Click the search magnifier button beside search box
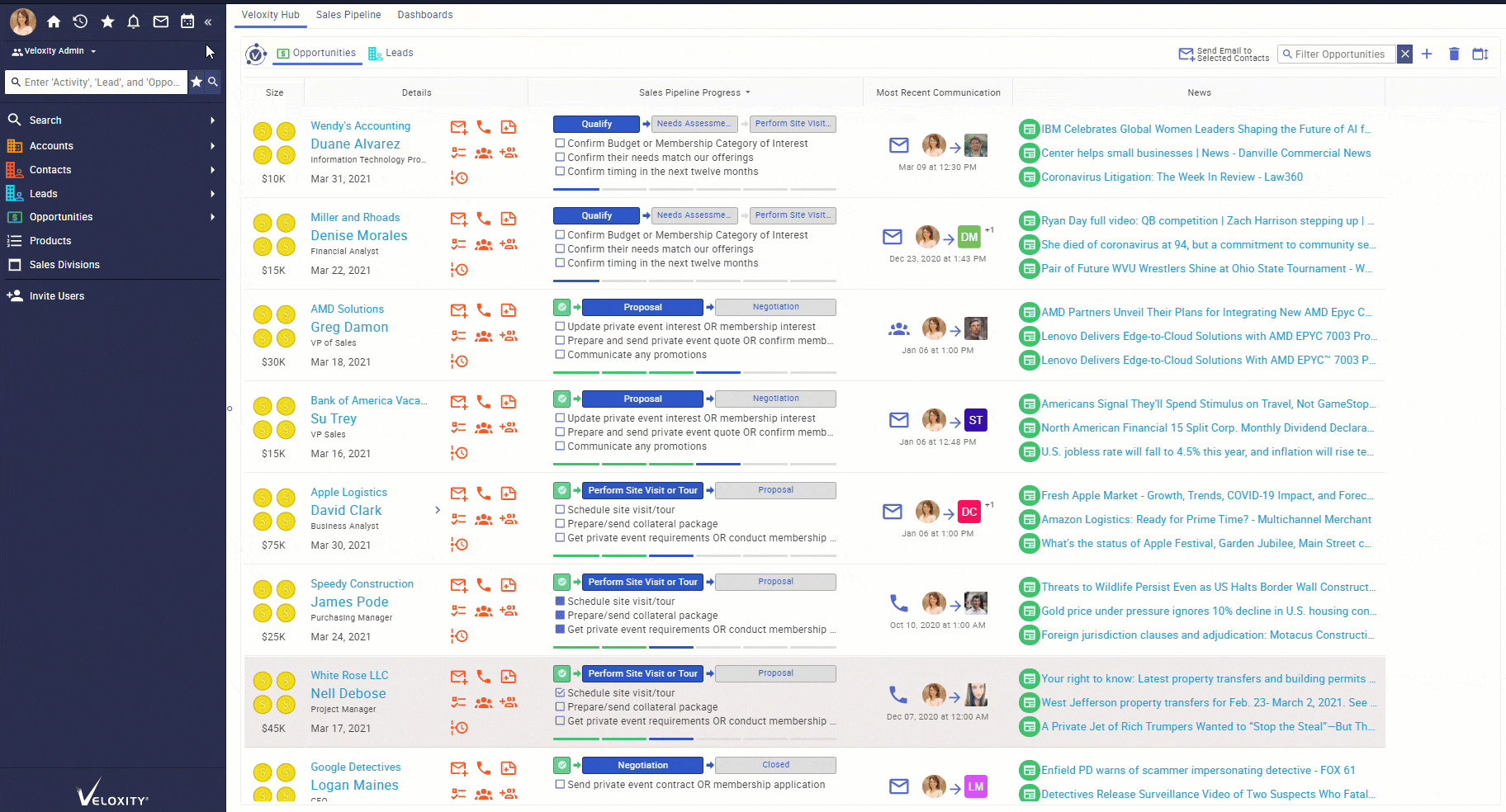 pyautogui.click(x=213, y=82)
